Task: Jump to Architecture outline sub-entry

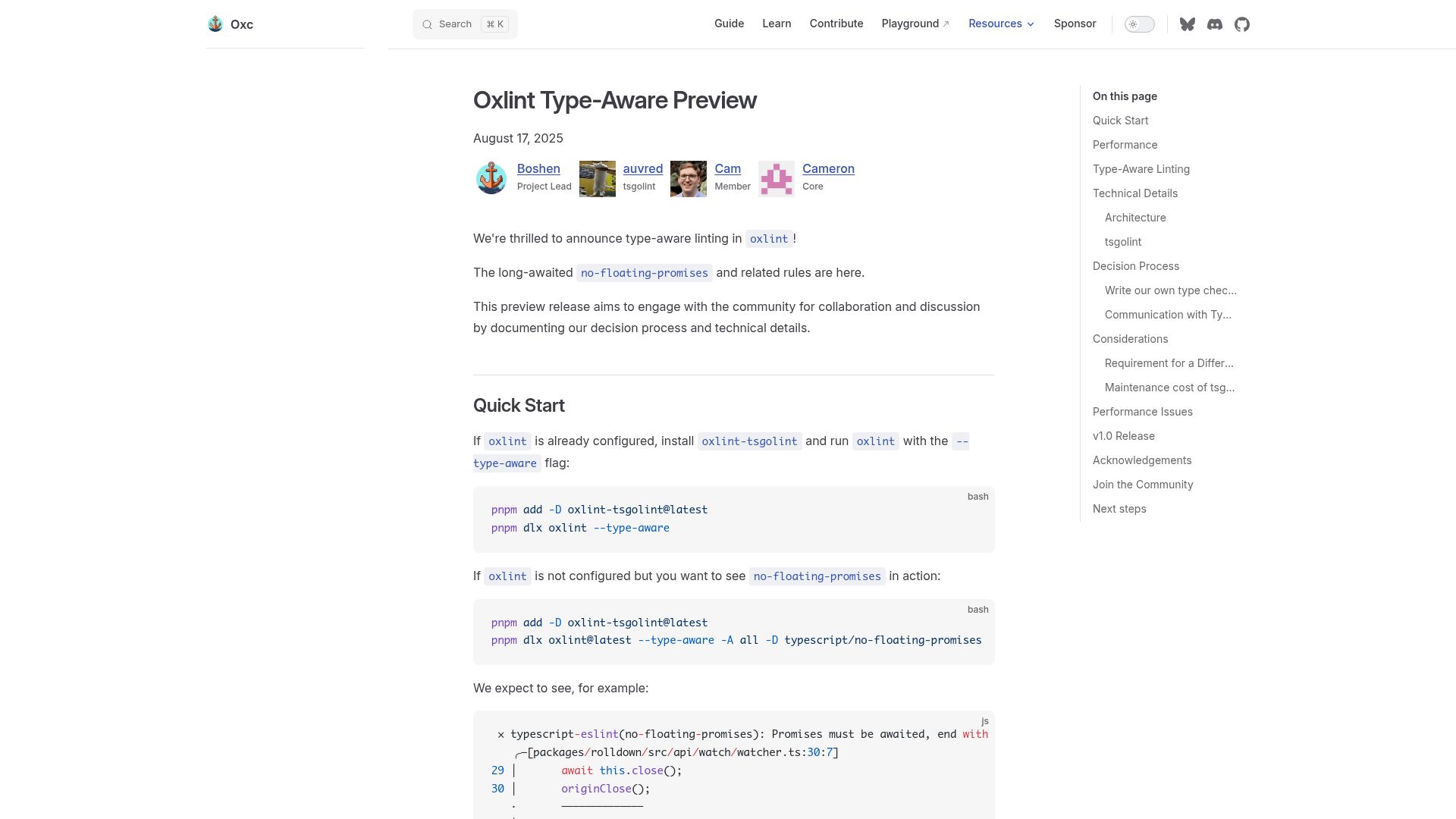Action: tap(1135, 218)
